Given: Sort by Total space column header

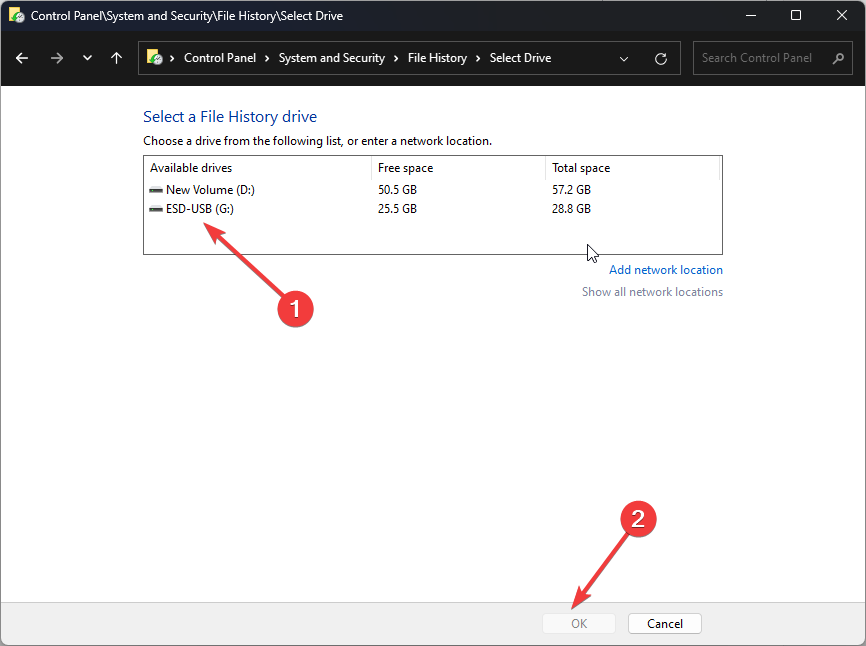Looking at the screenshot, I should (581, 168).
